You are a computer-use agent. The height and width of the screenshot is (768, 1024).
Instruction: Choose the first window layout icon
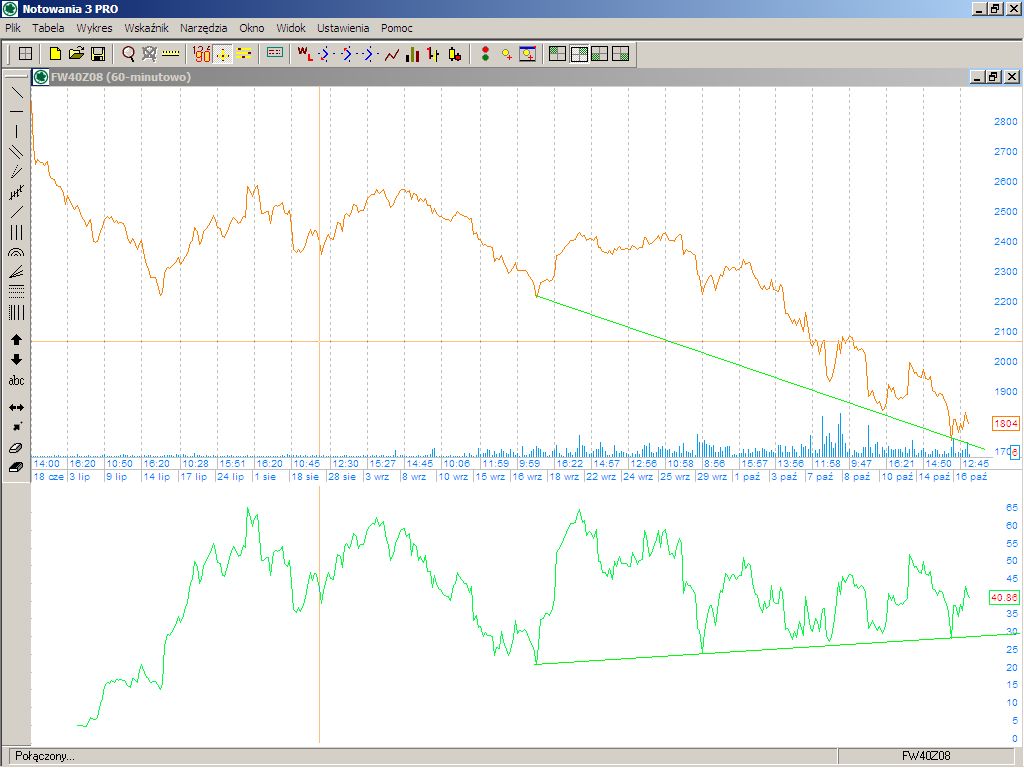click(557, 54)
